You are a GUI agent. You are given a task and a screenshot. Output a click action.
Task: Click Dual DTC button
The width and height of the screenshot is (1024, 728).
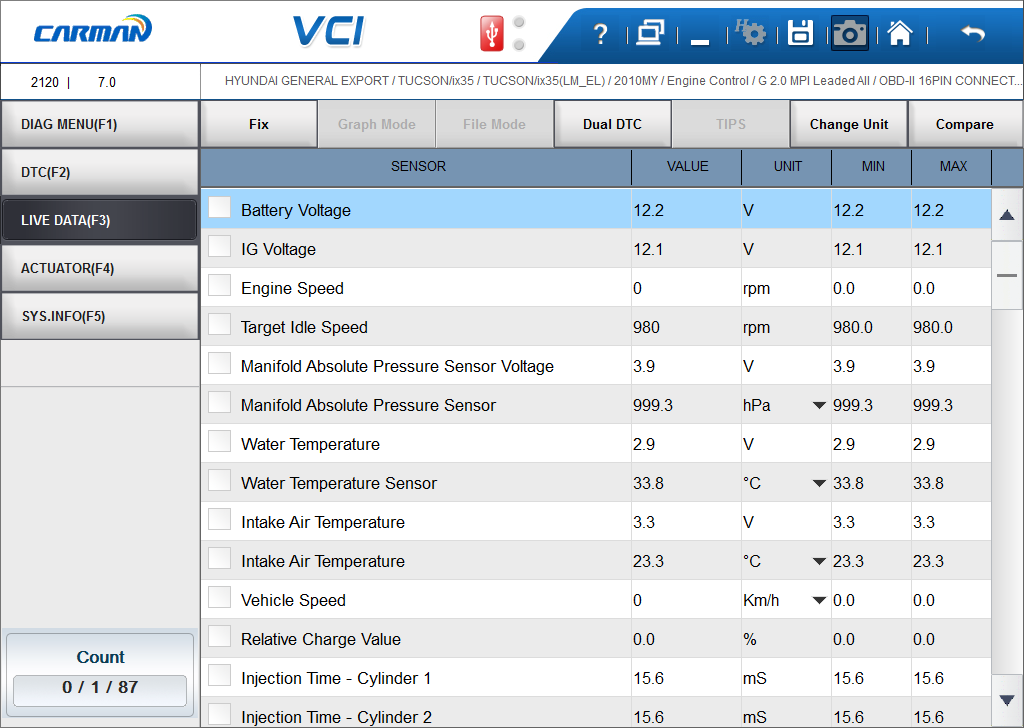(x=613, y=124)
